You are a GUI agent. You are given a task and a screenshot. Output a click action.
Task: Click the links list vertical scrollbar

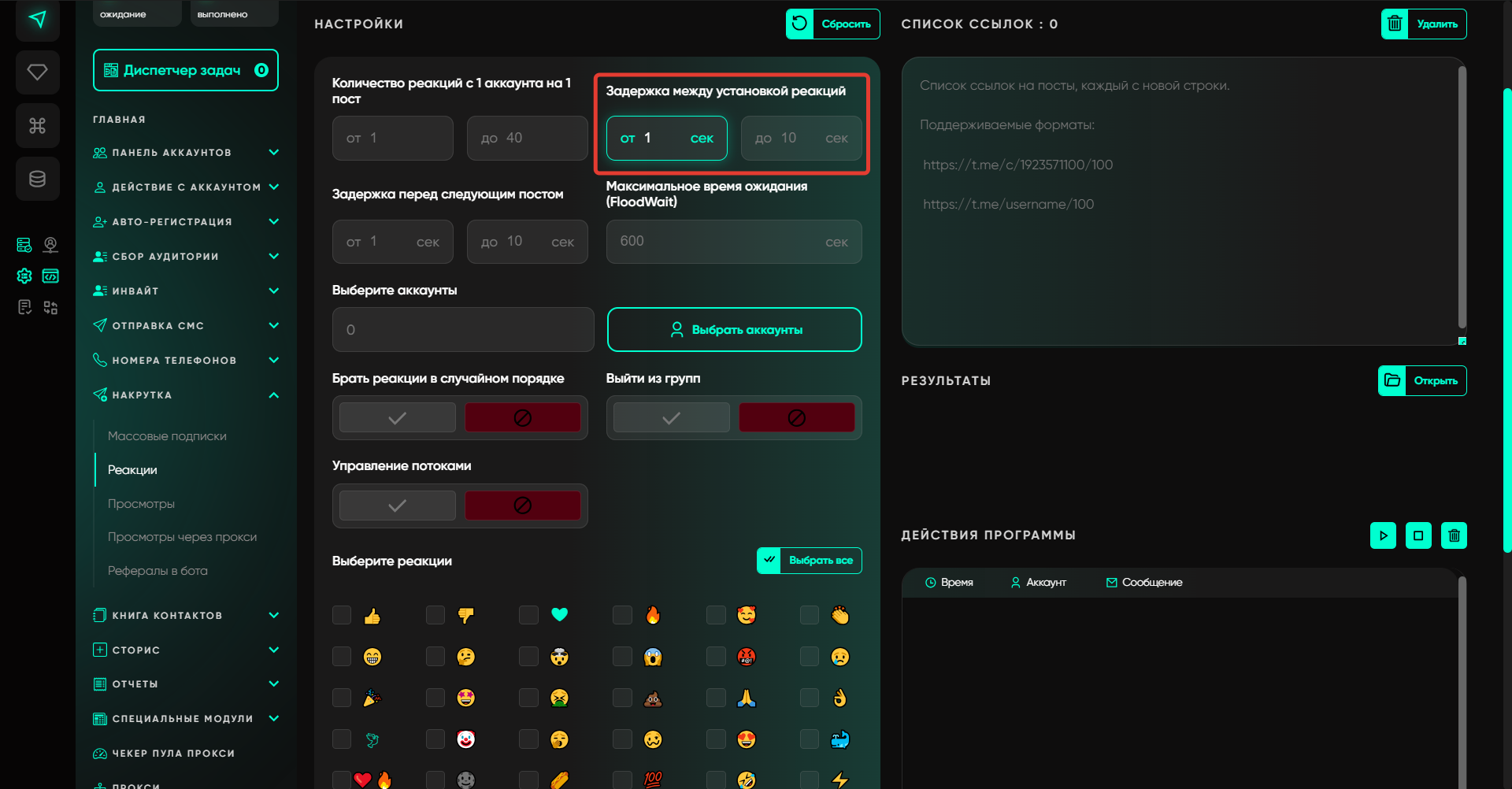tap(1462, 197)
